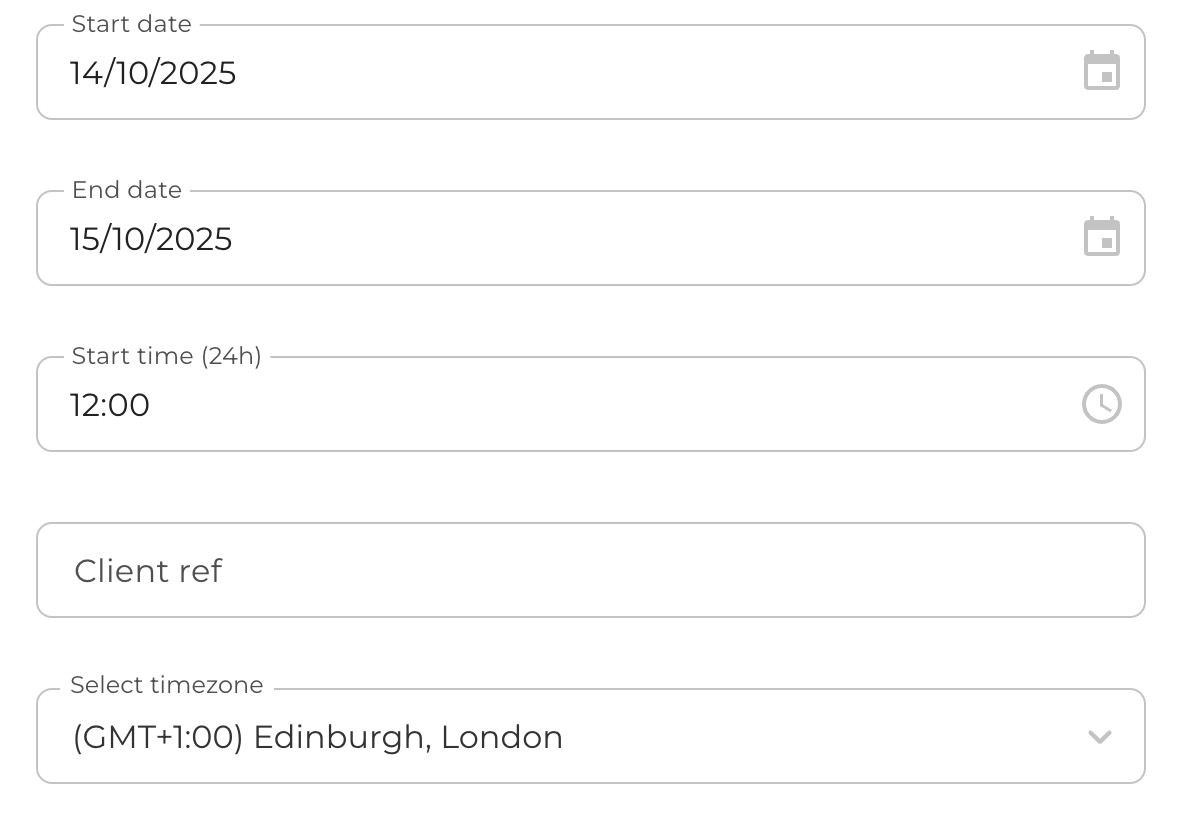Image resolution: width=1204 pixels, height=838 pixels.
Task: Select the minutes 00 in Start time
Action: pos(131,405)
